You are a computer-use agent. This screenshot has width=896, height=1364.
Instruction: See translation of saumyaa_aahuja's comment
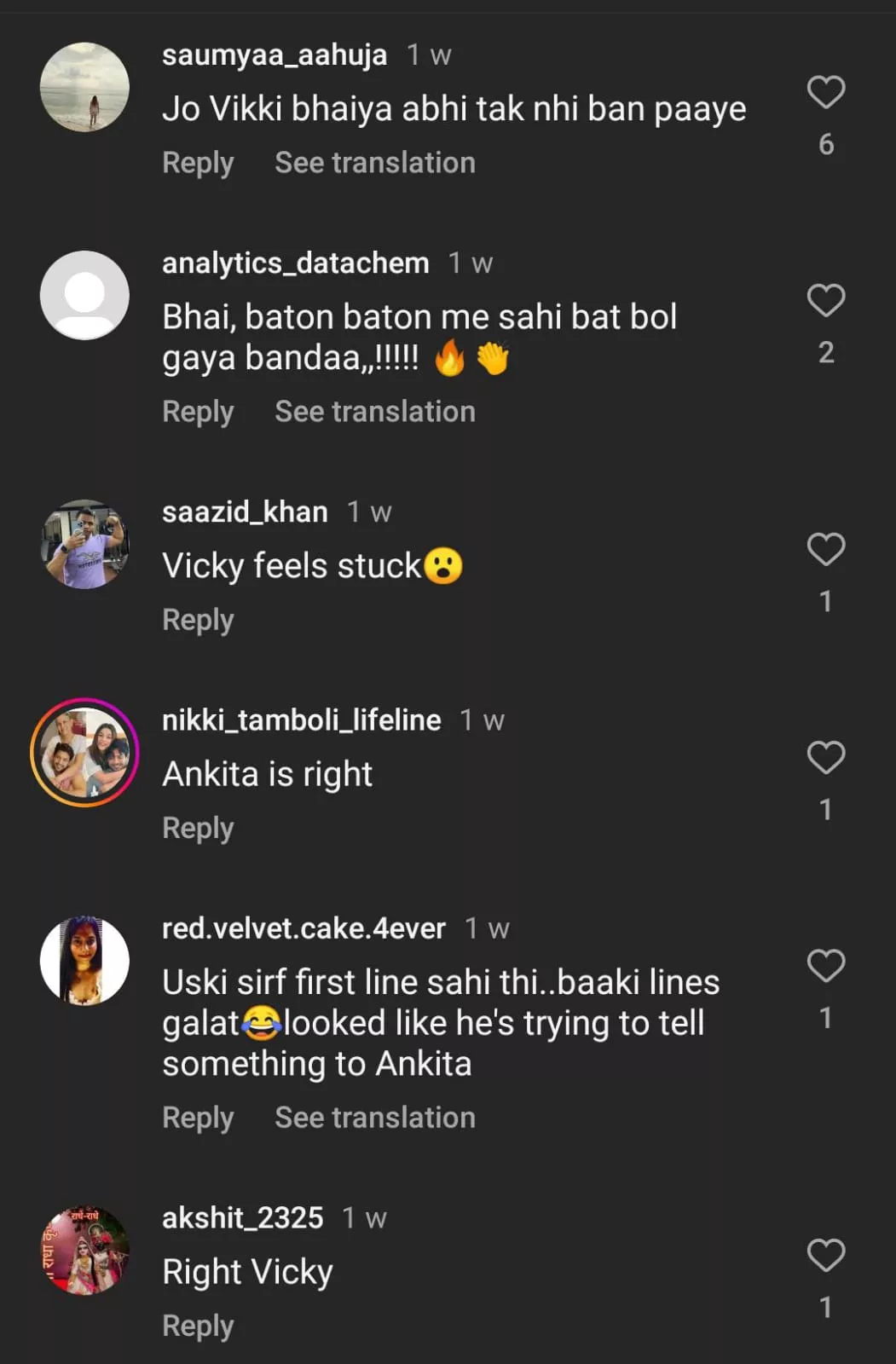pos(374,163)
